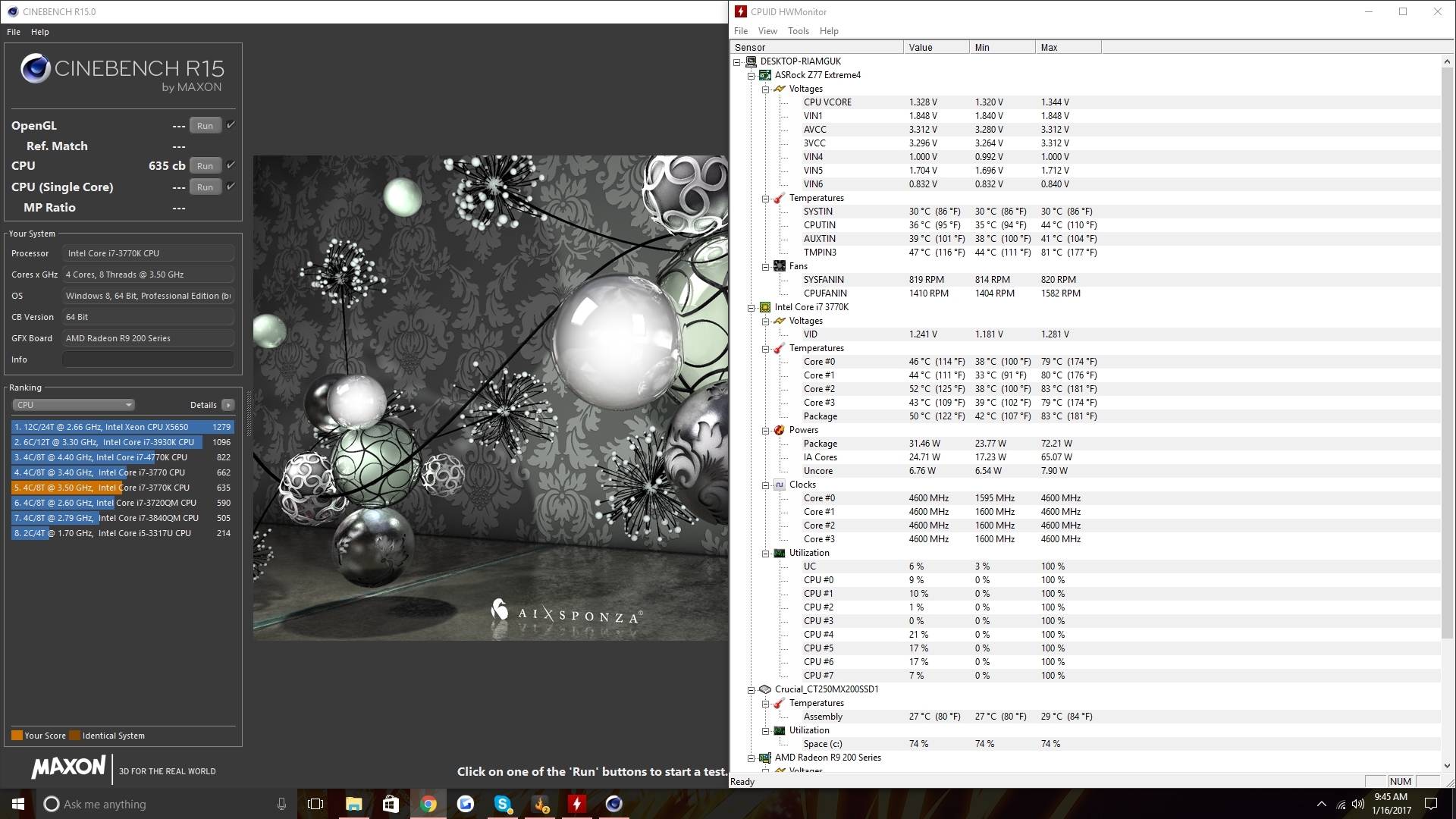Click the Intel Core i7 3770K chip icon

[765, 307]
